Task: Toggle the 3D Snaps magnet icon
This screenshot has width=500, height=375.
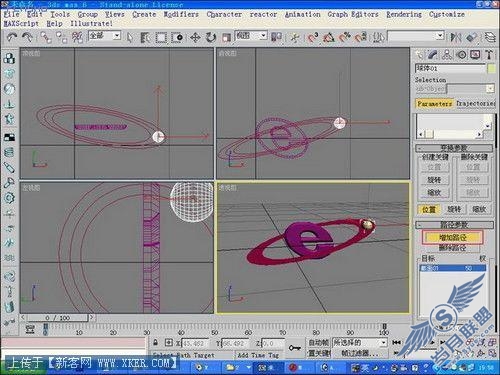Action: point(313,37)
